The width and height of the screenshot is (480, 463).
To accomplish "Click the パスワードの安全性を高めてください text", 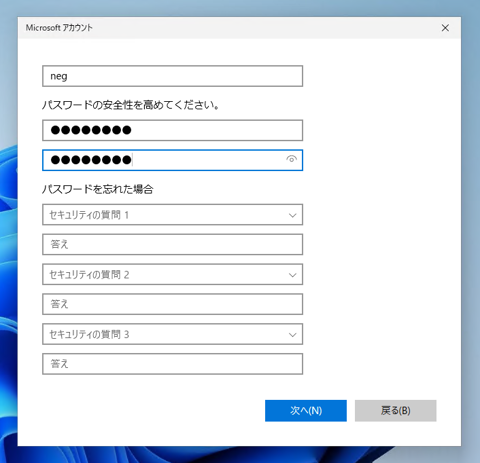I will coord(130,105).
